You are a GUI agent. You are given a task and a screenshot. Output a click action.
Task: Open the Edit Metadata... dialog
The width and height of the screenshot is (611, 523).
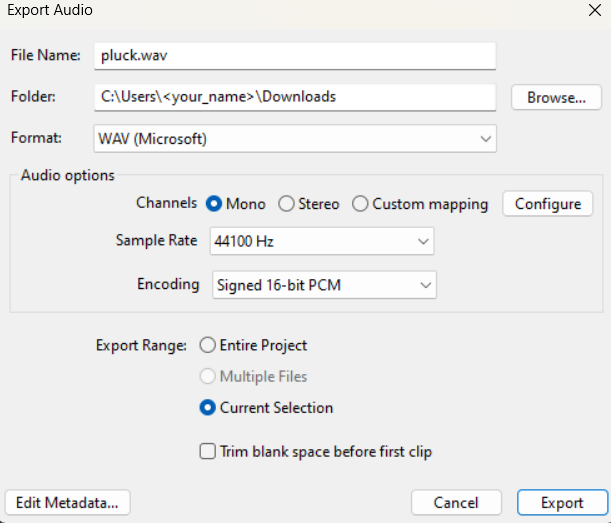[x=68, y=502]
